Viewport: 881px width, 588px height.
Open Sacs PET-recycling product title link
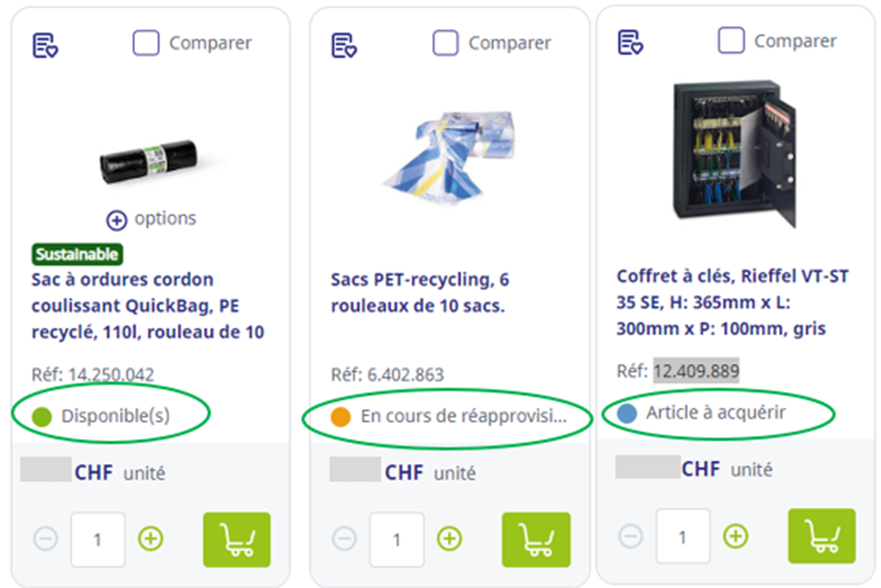coord(420,292)
